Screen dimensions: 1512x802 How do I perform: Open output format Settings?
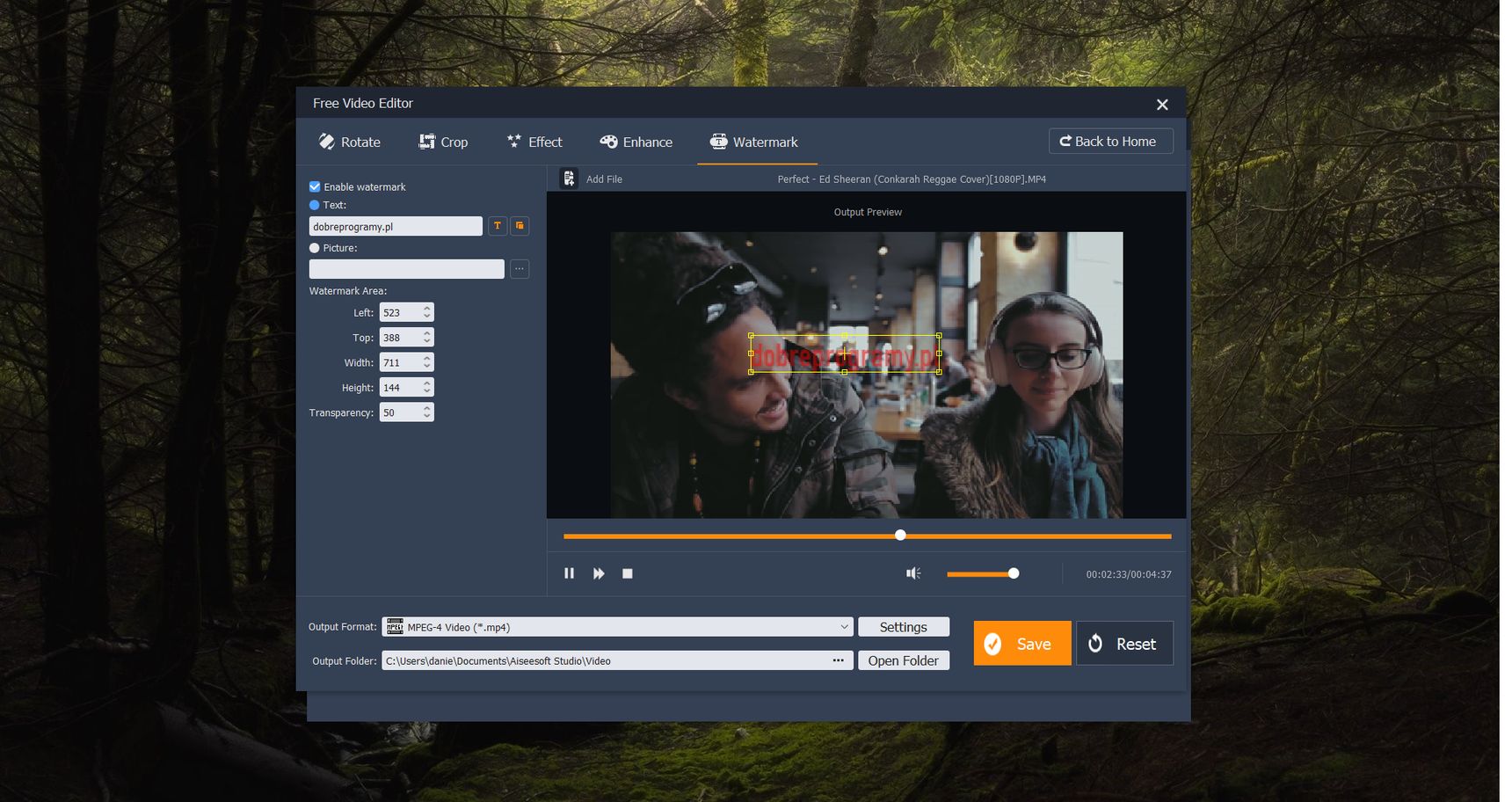(904, 627)
